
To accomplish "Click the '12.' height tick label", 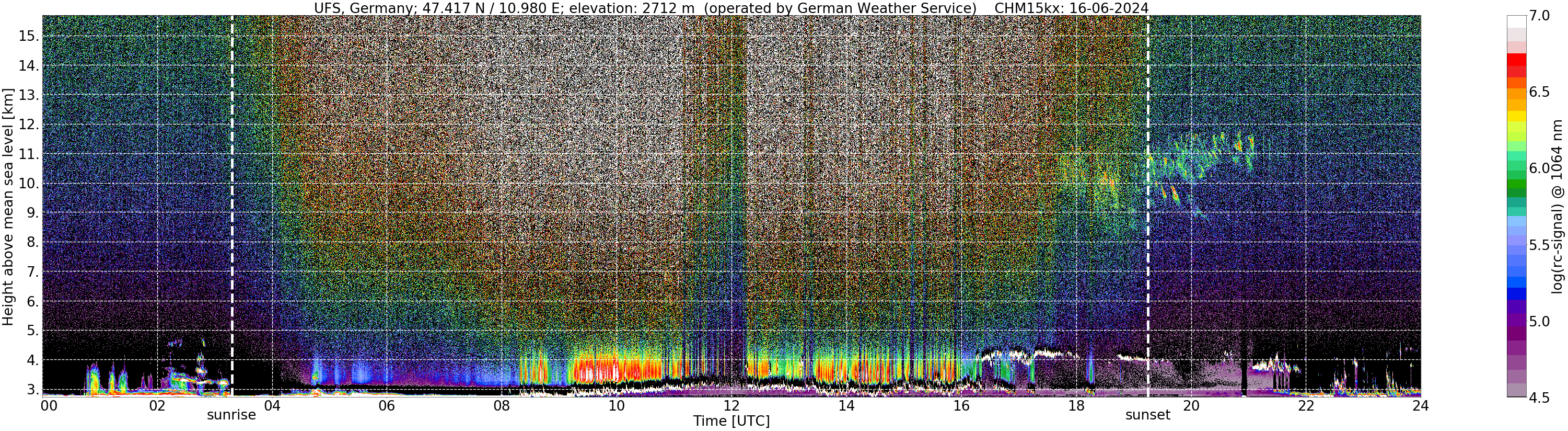I will 29,125.
